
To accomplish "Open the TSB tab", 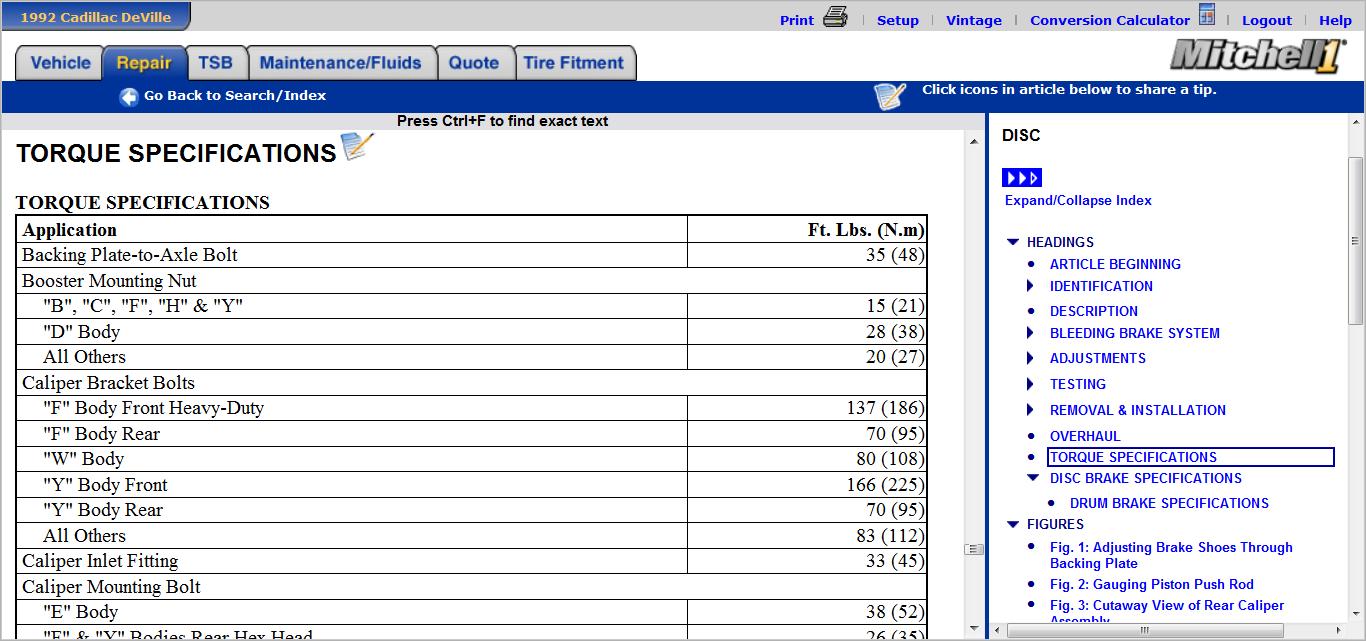I will pos(215,63).
